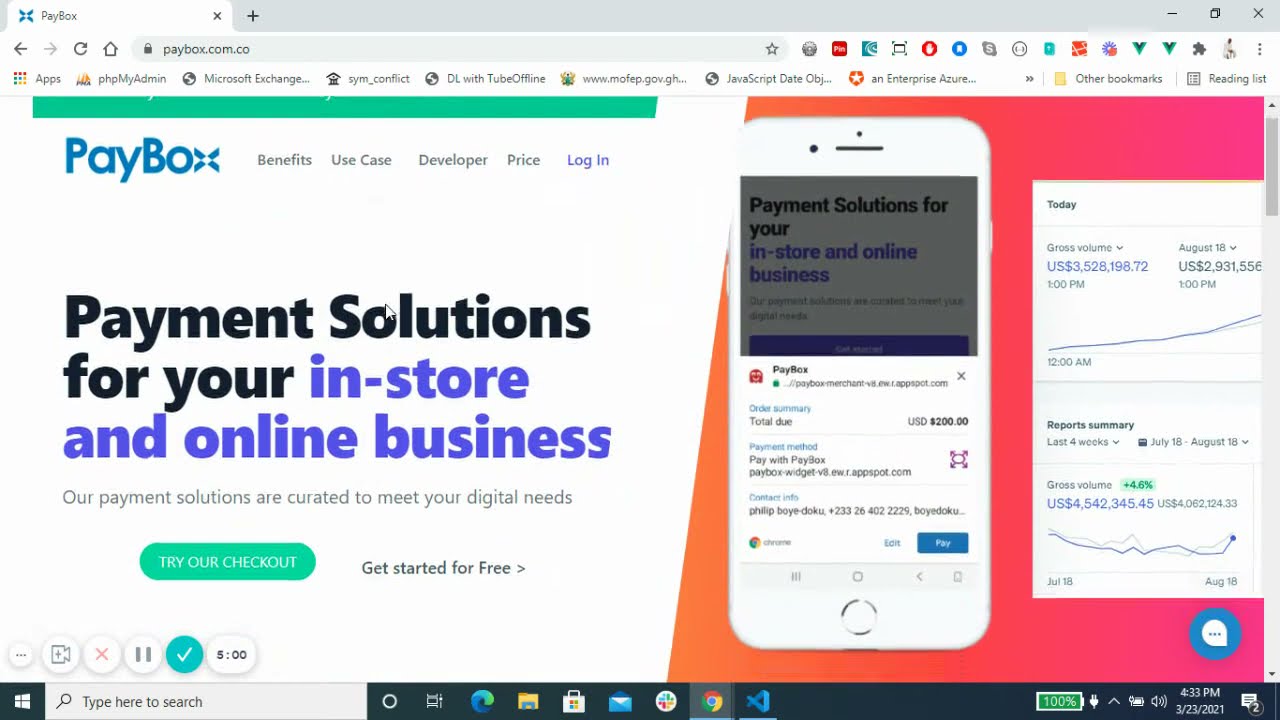The height and width of the screenshot is (720, 1280).
Task: Open the Use Case menu item
Action: click(361, 160)
